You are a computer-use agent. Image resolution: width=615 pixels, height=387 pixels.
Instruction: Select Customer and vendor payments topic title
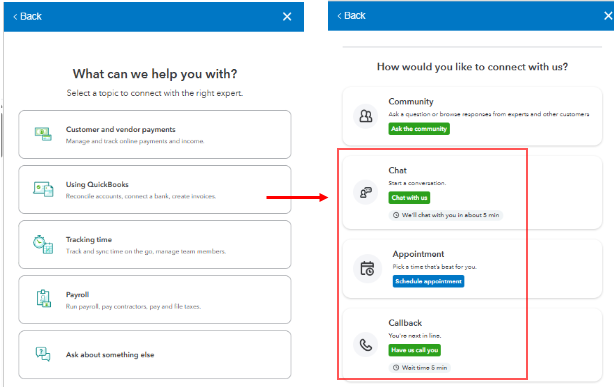120,129
